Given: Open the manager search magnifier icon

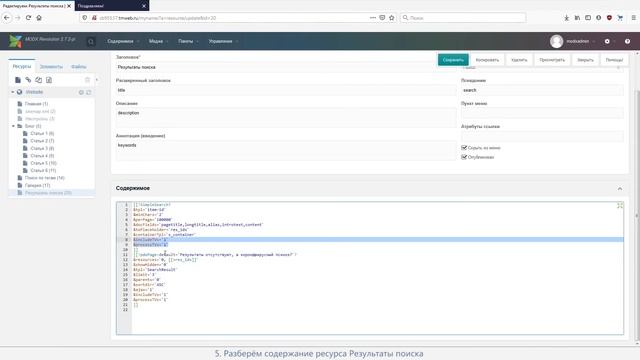Looking at the screenshot, I should (x=91, y=41).
